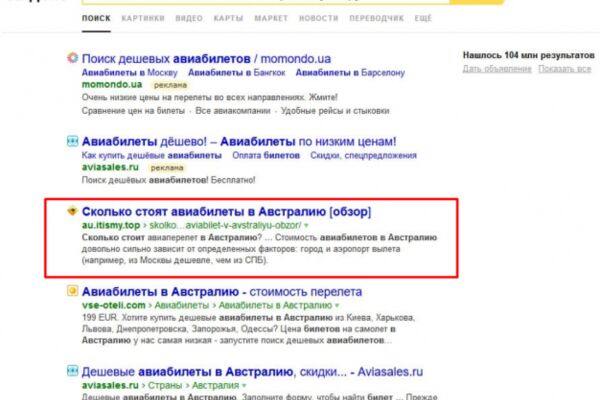Click the vse-oteli.com domain link
Image resolution: width=600 pixels, height=400 pixels.
point(114,305)
